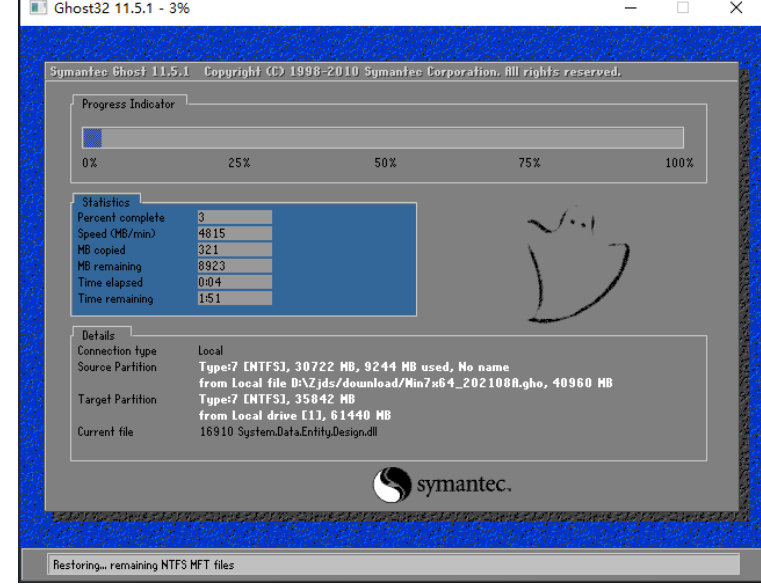Select the Statistics group label

[106, 202]
